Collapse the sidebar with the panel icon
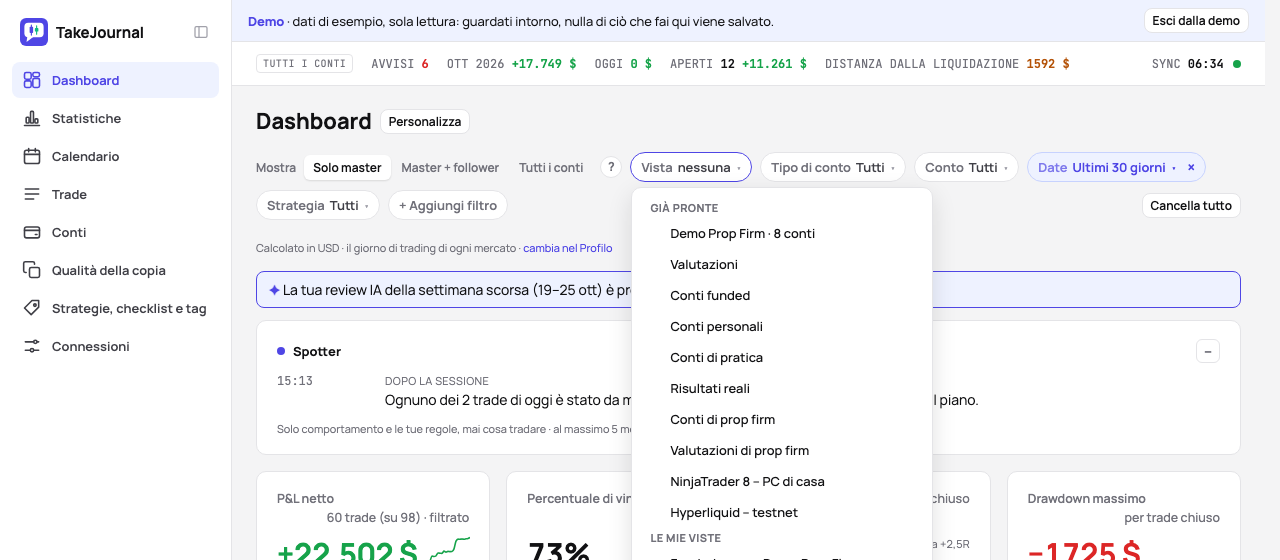Image resolution: width=1280 pixels, height=560 pixels. coord(201,32)
